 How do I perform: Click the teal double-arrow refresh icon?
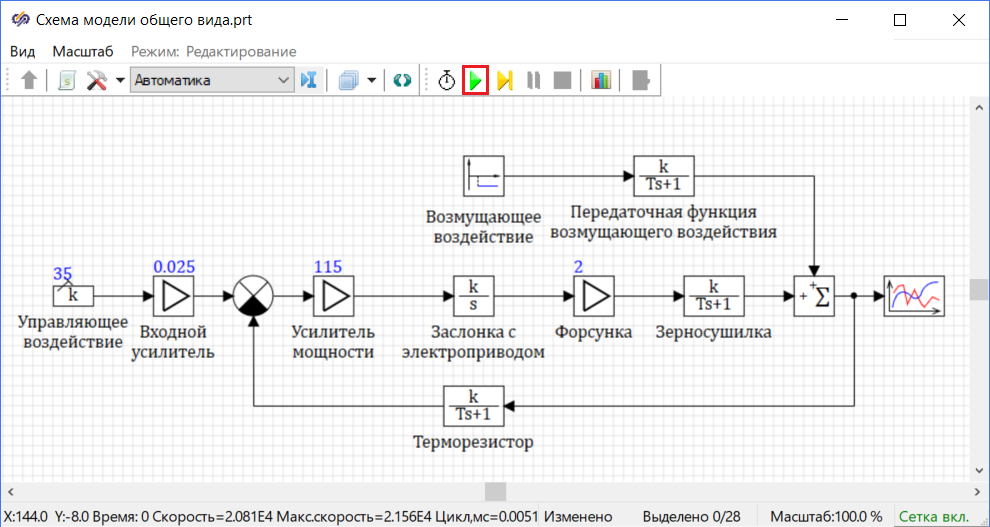click(402, 80)
